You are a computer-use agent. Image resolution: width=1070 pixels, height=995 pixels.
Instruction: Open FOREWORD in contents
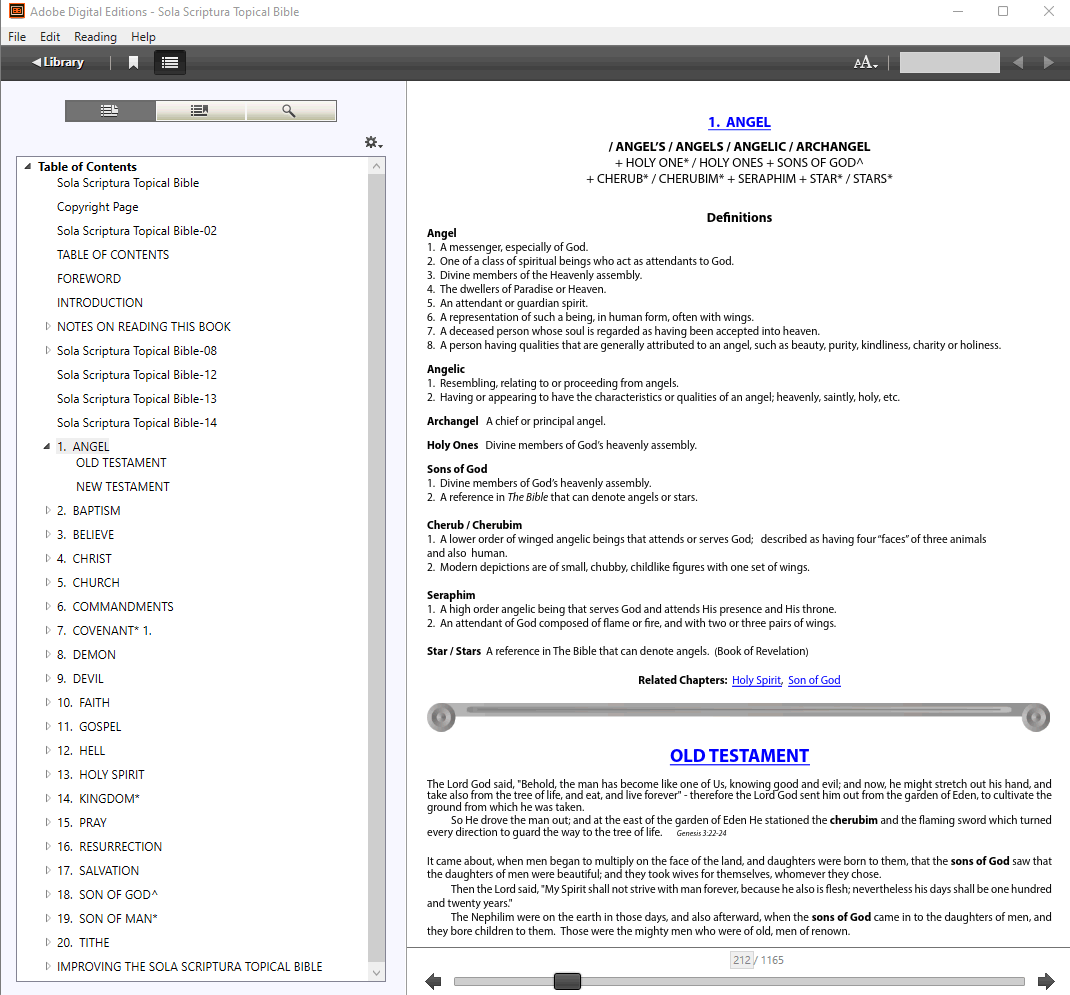pos(89,278)
